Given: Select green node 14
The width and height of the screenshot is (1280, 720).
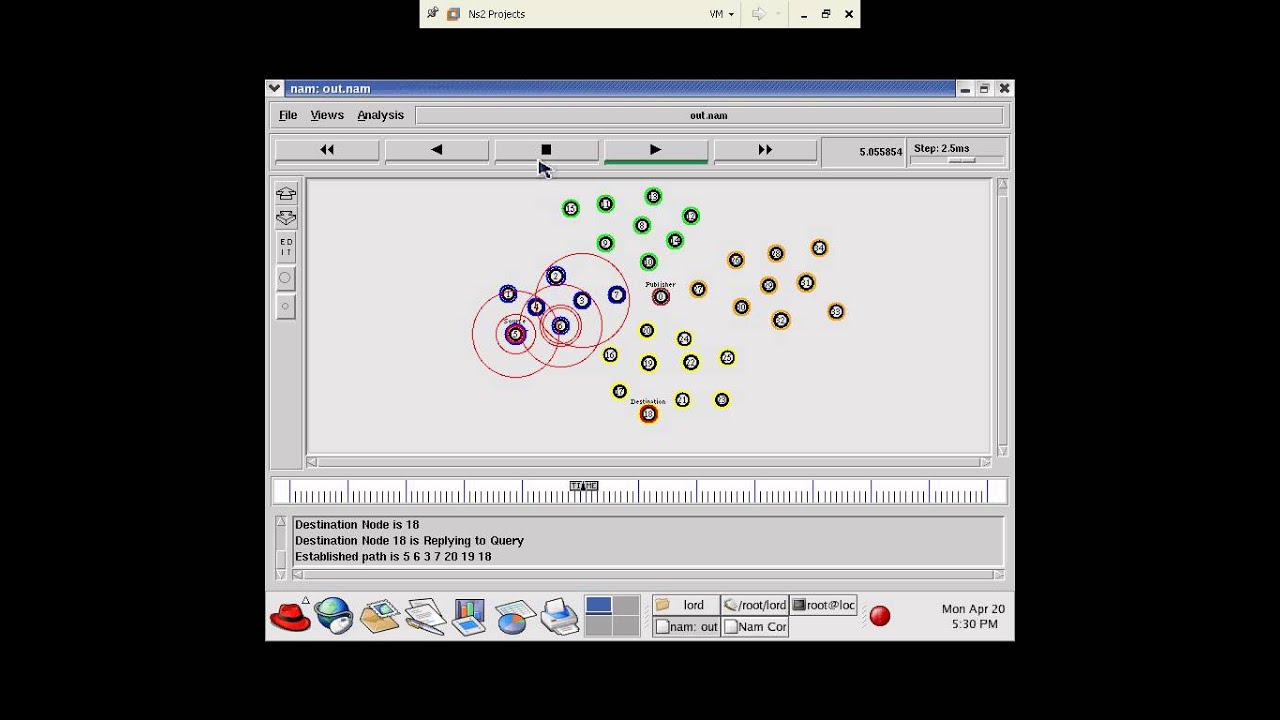Looking at the screenshot, I should (675, 241).
